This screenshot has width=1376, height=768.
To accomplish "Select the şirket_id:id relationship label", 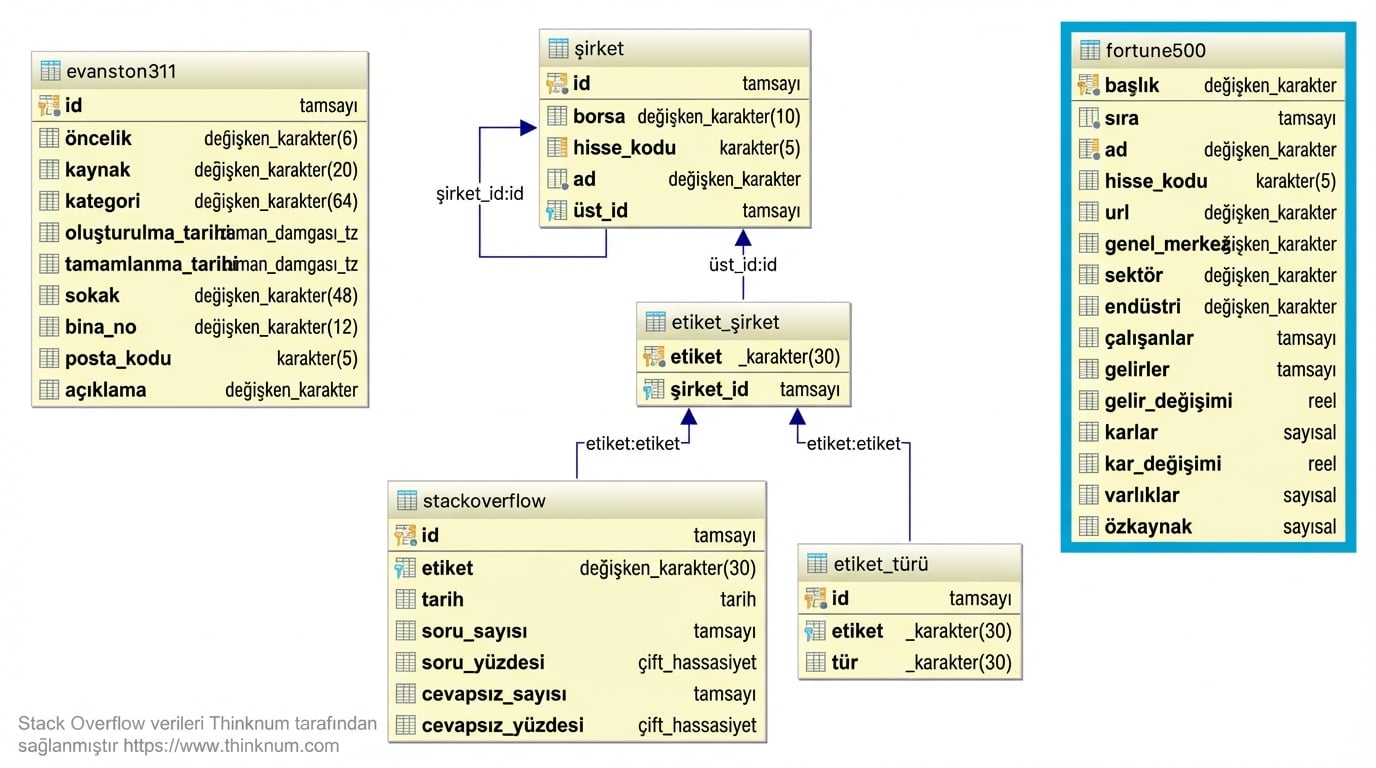I will tap(480, 193).
